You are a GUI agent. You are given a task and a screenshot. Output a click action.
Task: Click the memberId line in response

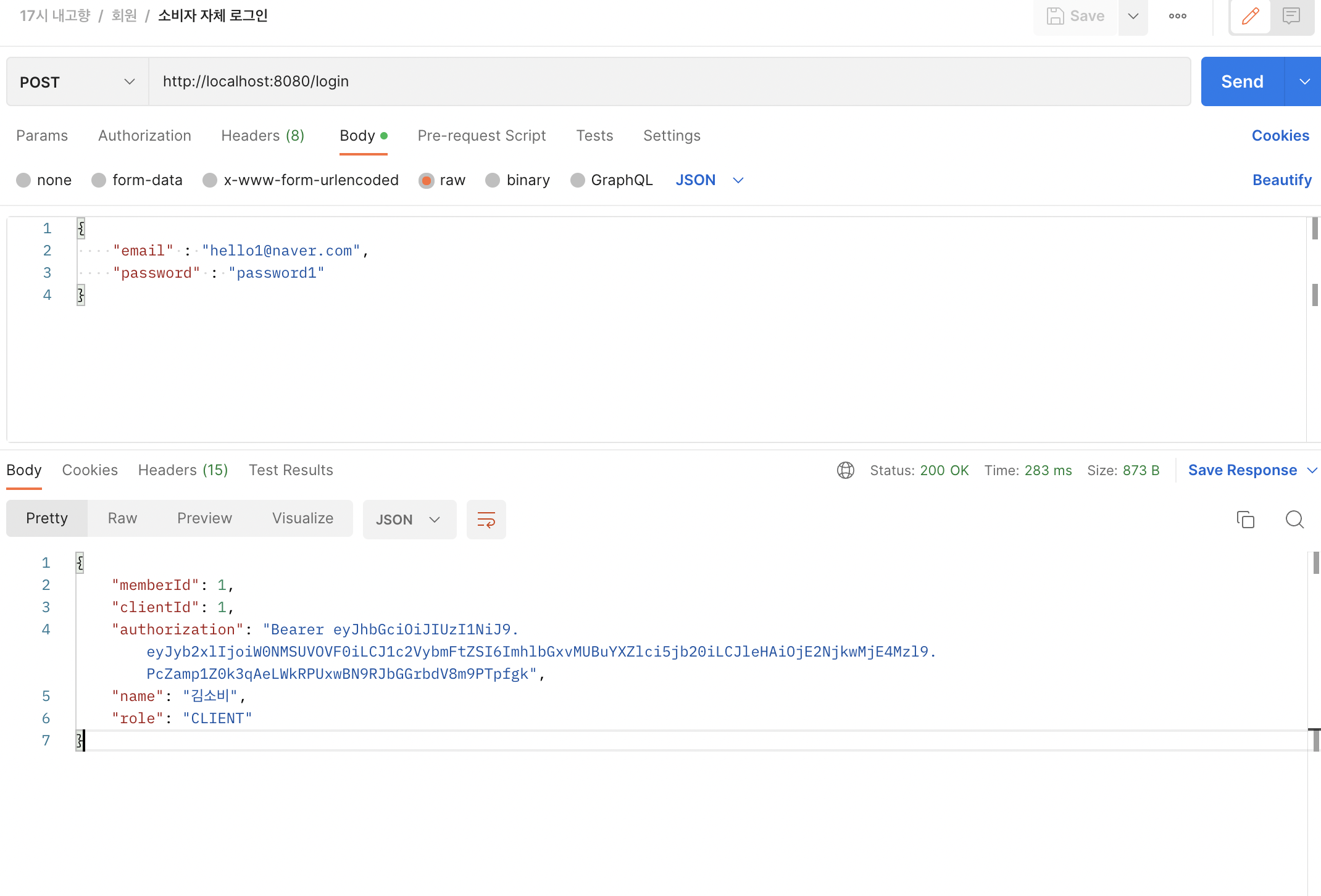[173, 585]
